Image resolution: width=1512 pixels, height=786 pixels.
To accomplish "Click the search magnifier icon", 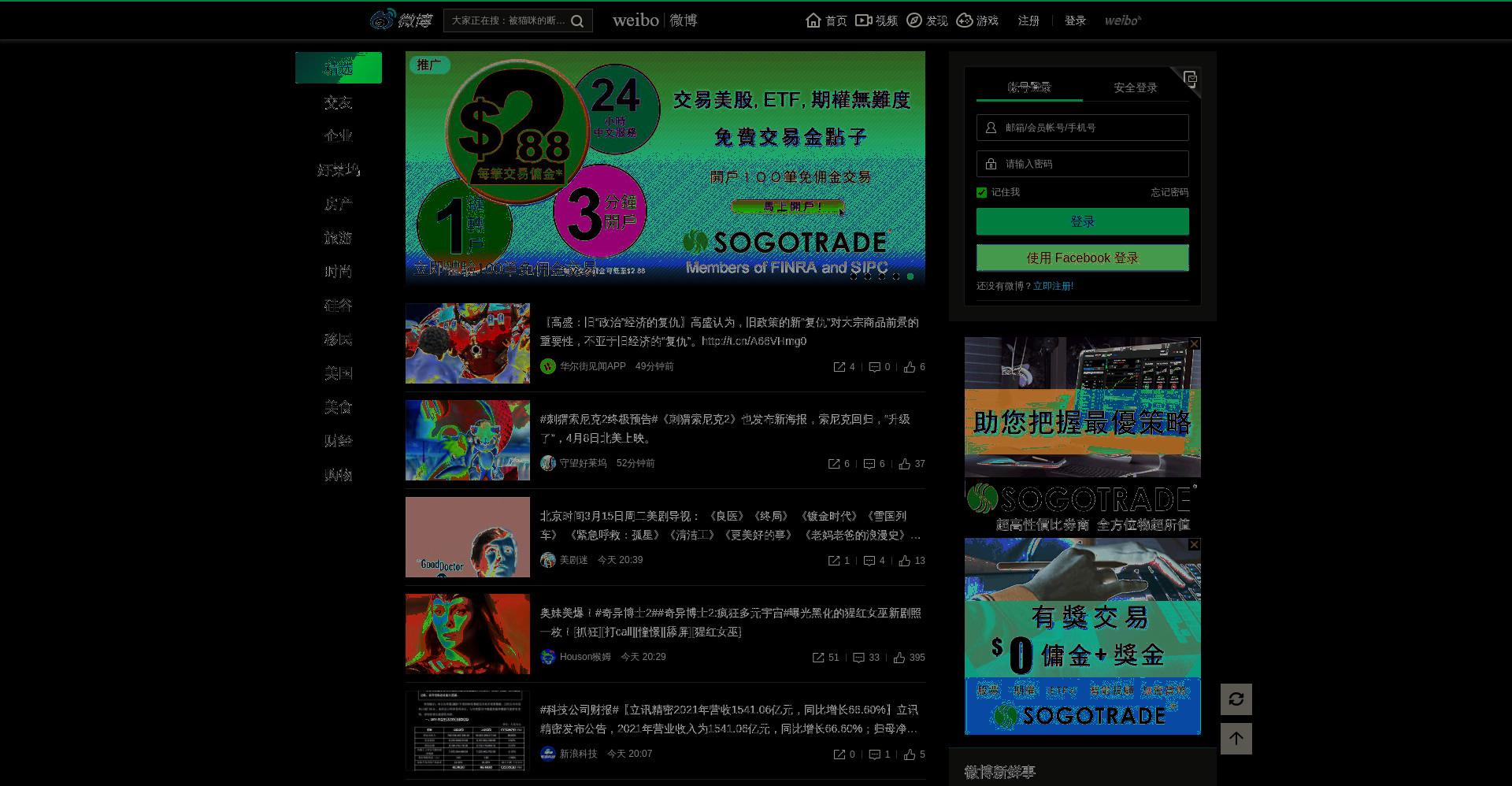I will pyautogui.click(x=577, y=21).
